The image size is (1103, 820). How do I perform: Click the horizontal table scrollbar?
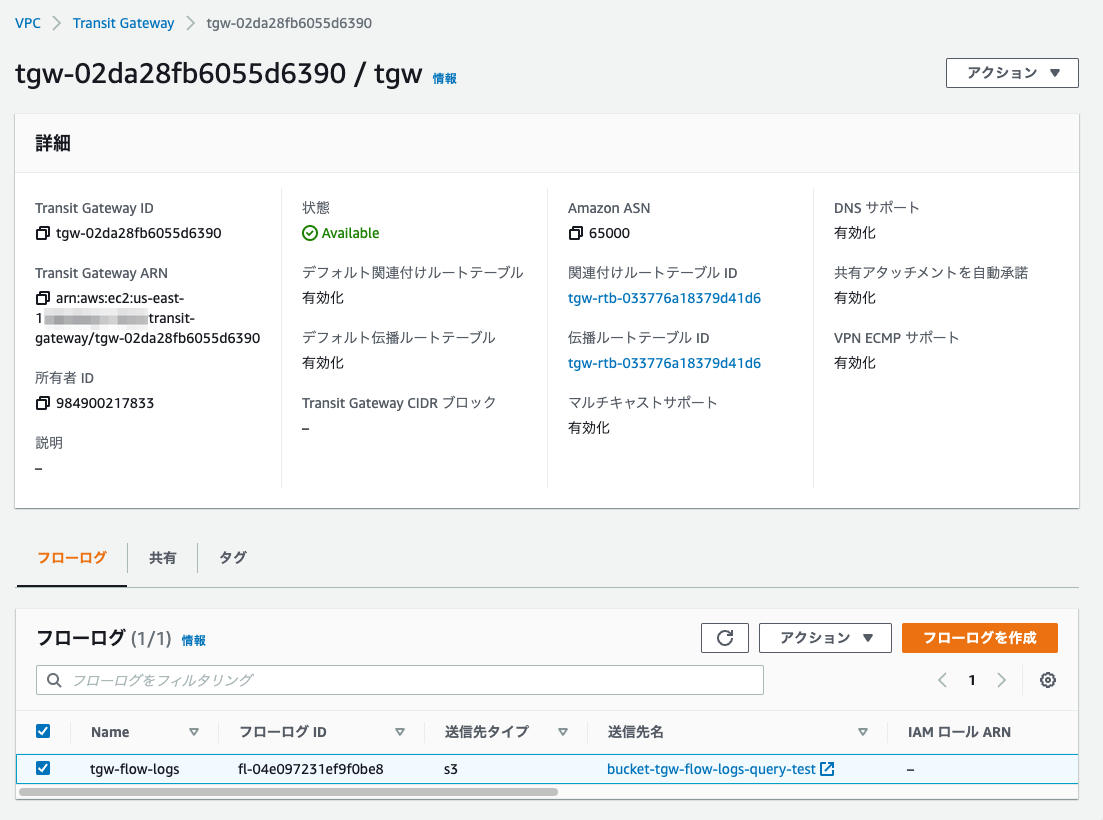click(288, 792)
